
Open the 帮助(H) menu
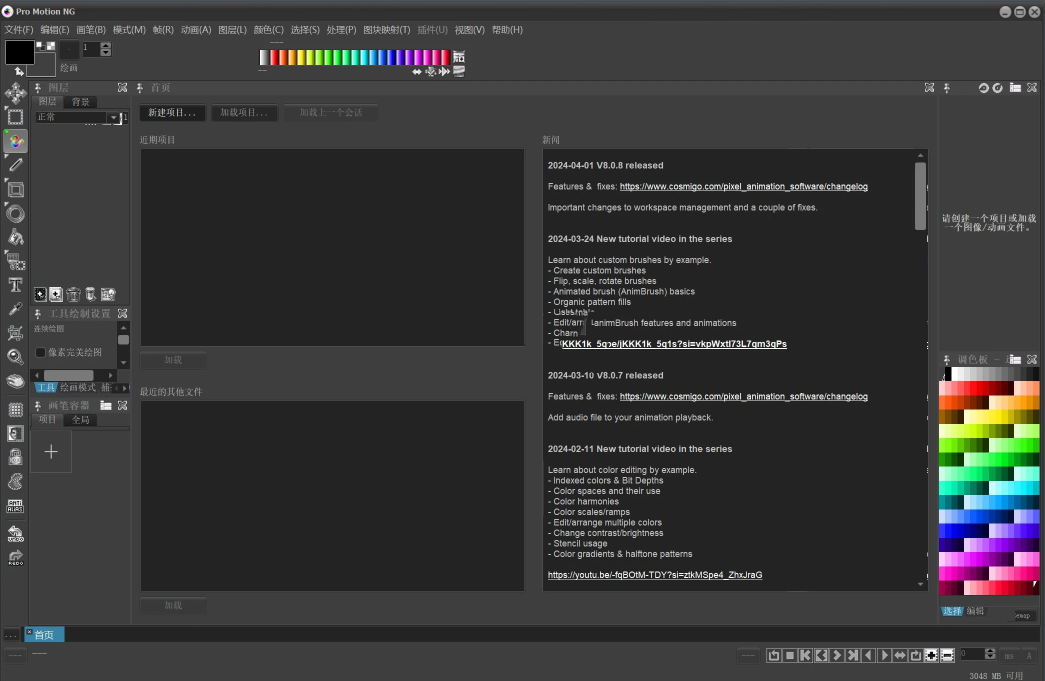(507, 30)
